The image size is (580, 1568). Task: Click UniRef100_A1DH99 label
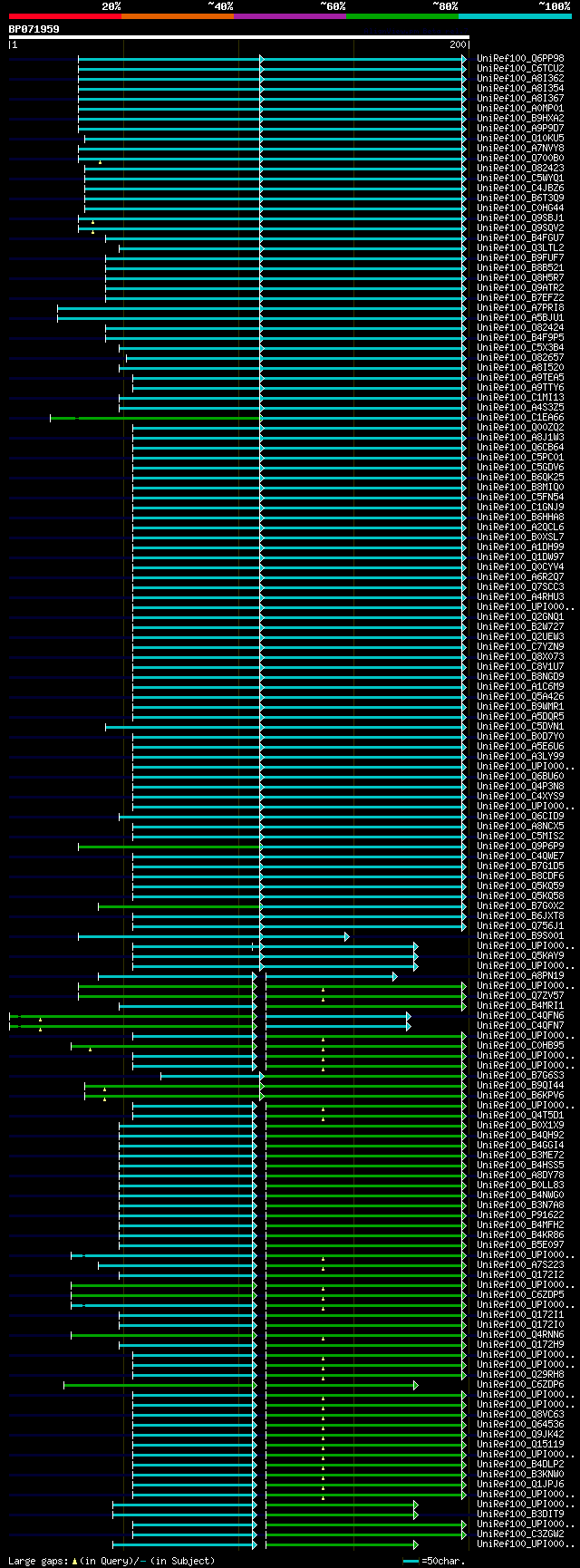[520, 547]
